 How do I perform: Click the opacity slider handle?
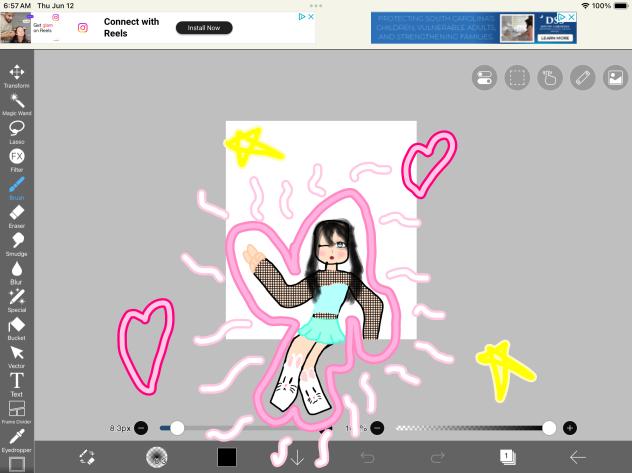[x=549, y=428]
